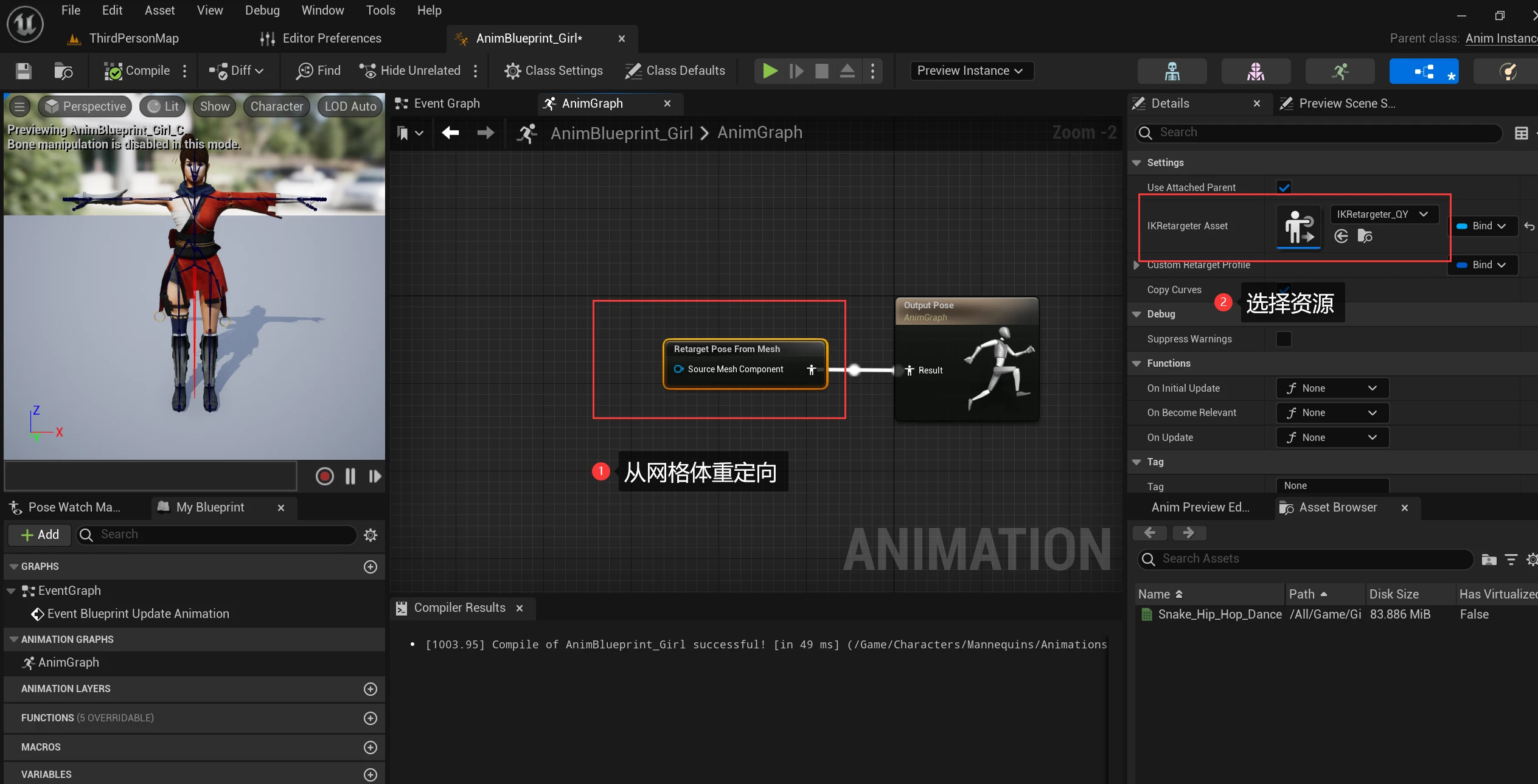This screenshot has height=784, width=1538.
Task: Open the On Initial Update function dropdown
Action: (1332, 388)
